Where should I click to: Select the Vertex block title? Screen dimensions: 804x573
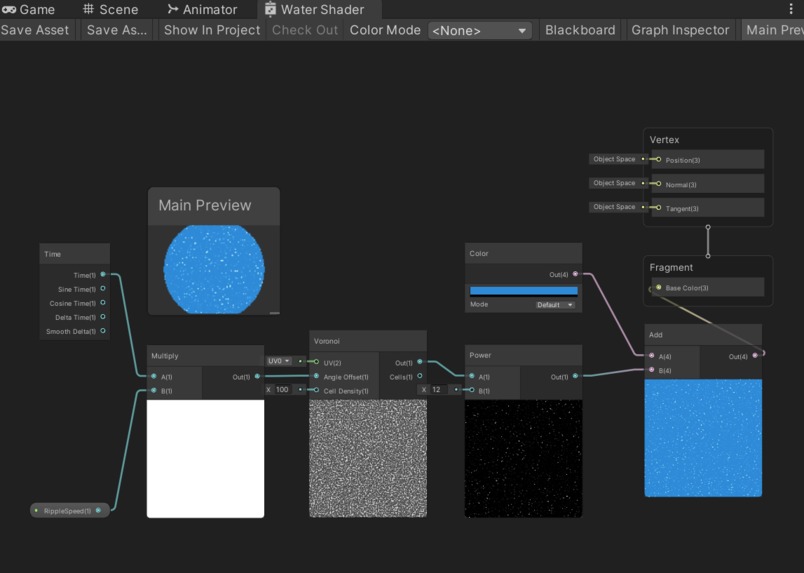click(664, 140)
